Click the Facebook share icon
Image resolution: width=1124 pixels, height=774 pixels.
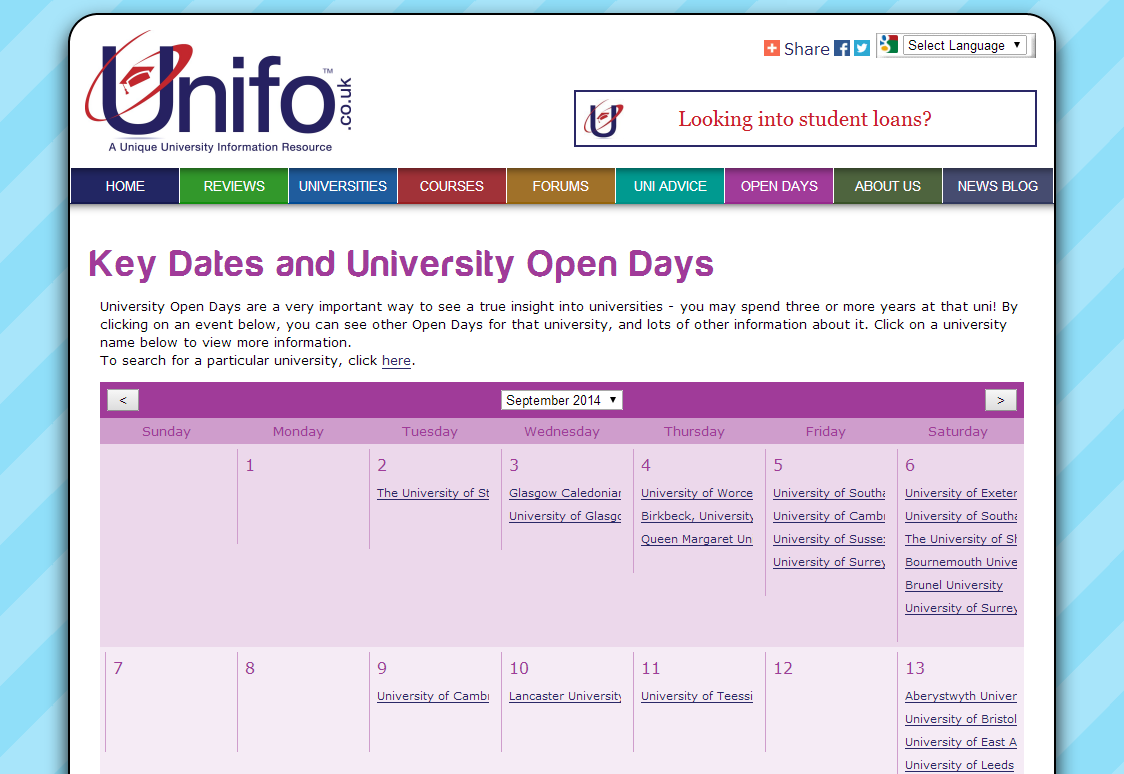point(841,48)
